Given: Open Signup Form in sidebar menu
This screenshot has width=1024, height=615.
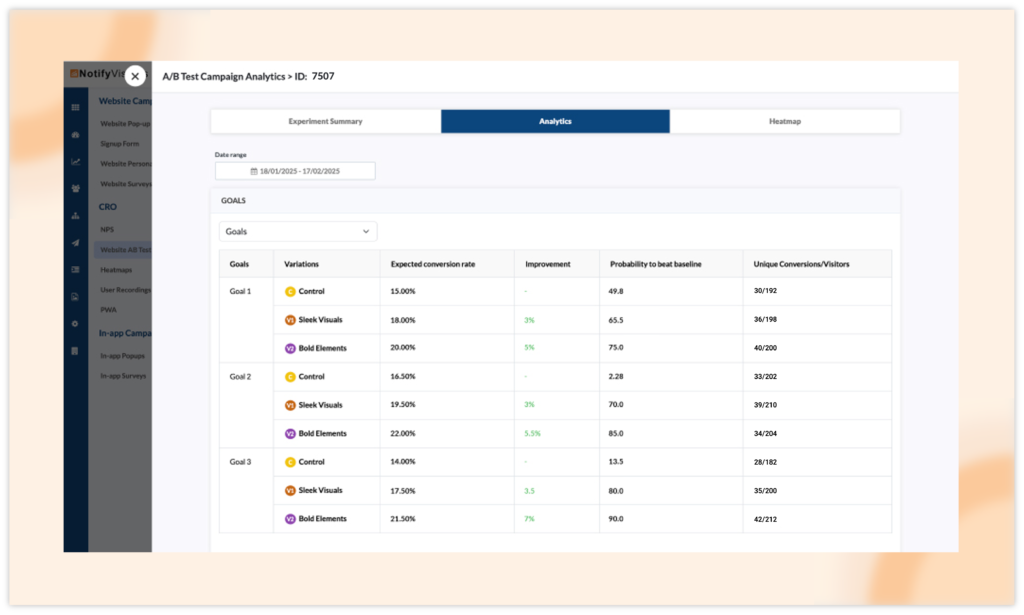Looking at the screenshot, I should (x=120, y=144).
